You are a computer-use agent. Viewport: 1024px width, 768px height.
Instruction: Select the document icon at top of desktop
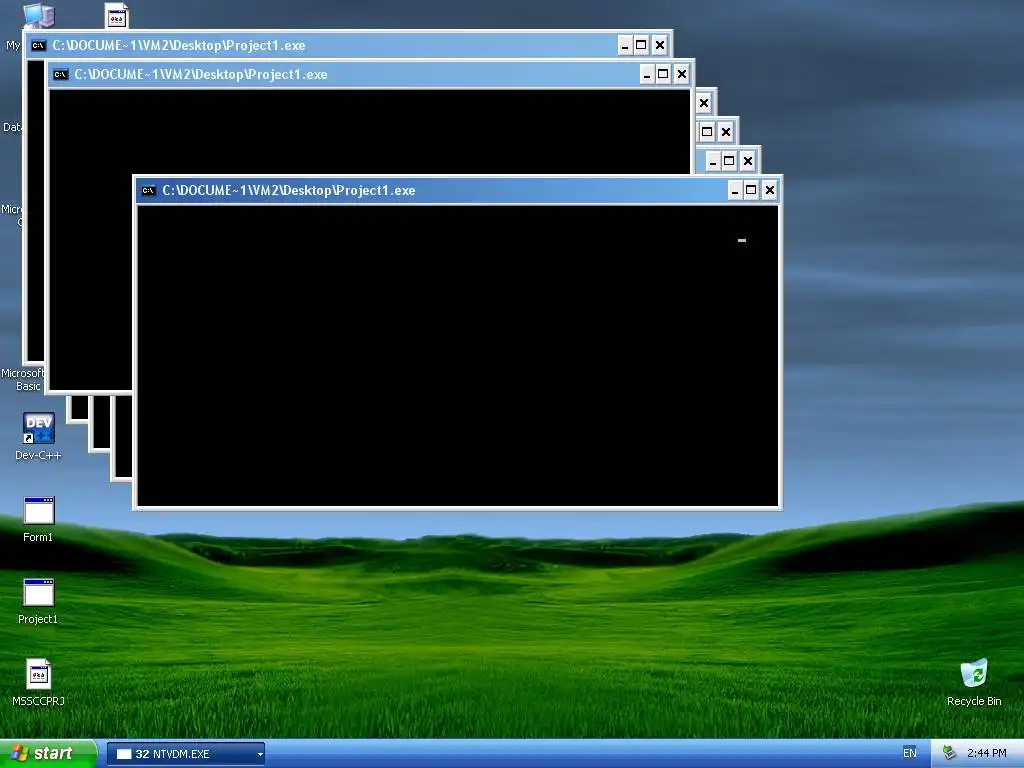[x=117, y=16]
